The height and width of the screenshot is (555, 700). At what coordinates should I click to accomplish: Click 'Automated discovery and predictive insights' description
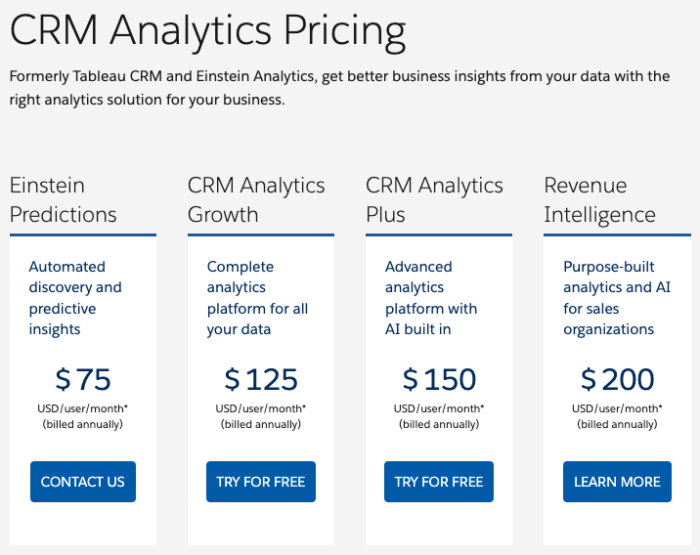[75, 298]
